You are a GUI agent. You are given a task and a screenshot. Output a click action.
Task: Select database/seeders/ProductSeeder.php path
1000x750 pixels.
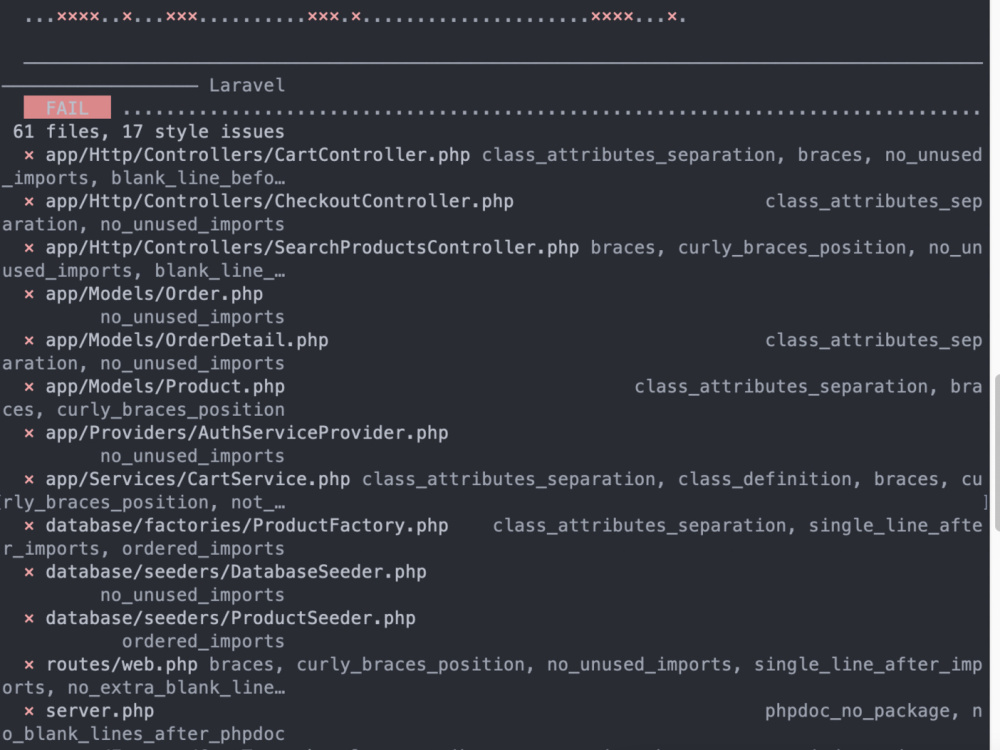[x=230, y=618]
